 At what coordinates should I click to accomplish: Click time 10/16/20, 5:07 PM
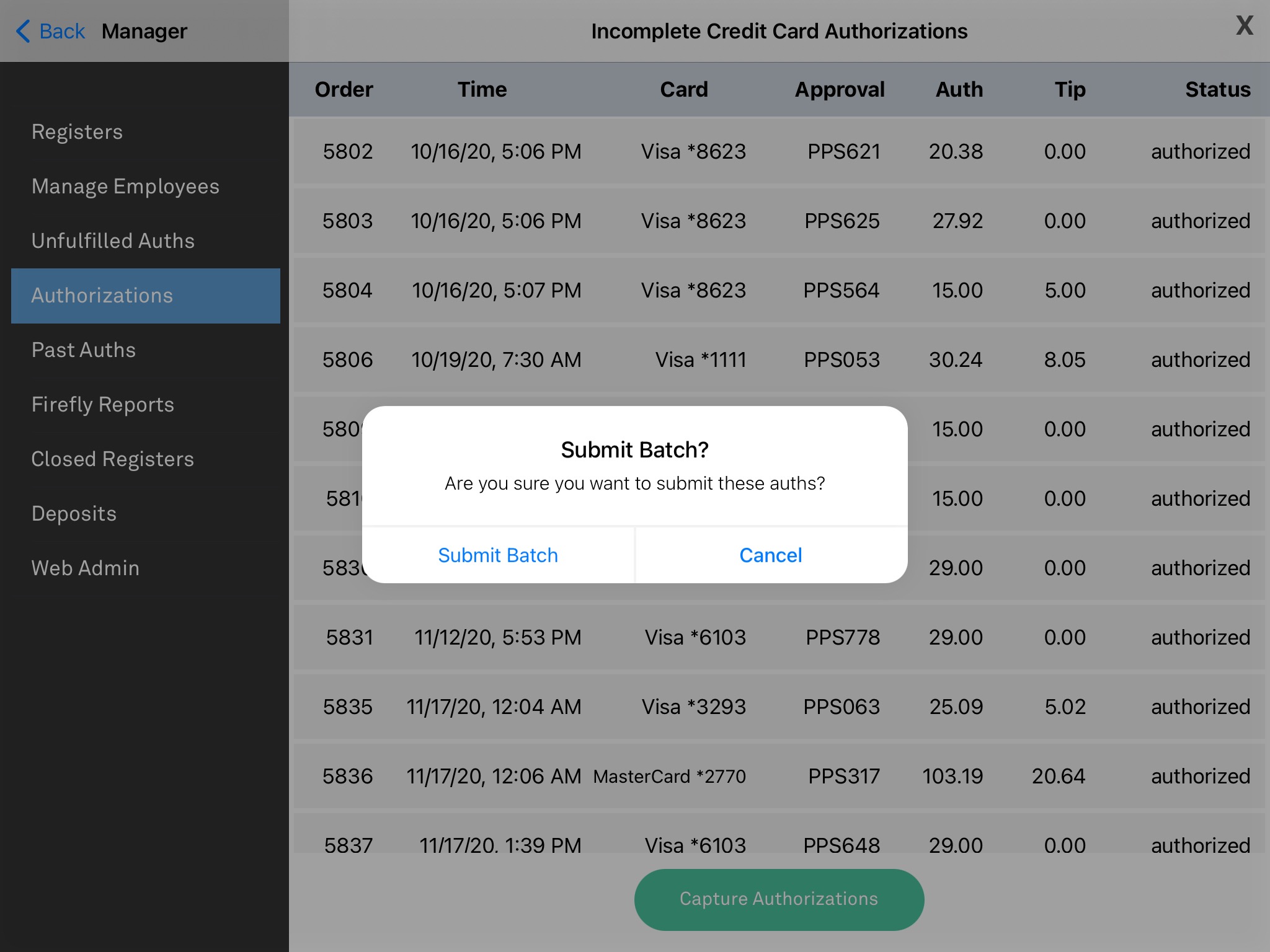(497, 290)
